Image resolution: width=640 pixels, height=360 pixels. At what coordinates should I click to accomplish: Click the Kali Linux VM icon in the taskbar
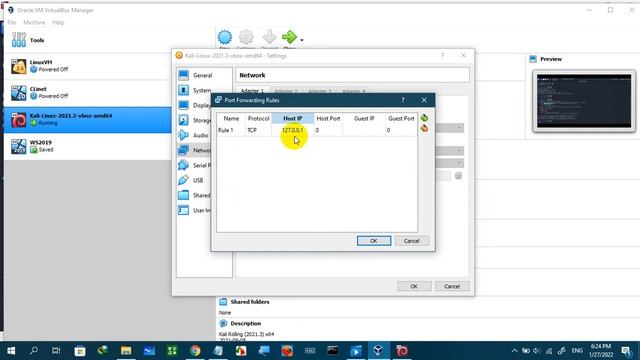pyautogui.click(x=402, y=351)
